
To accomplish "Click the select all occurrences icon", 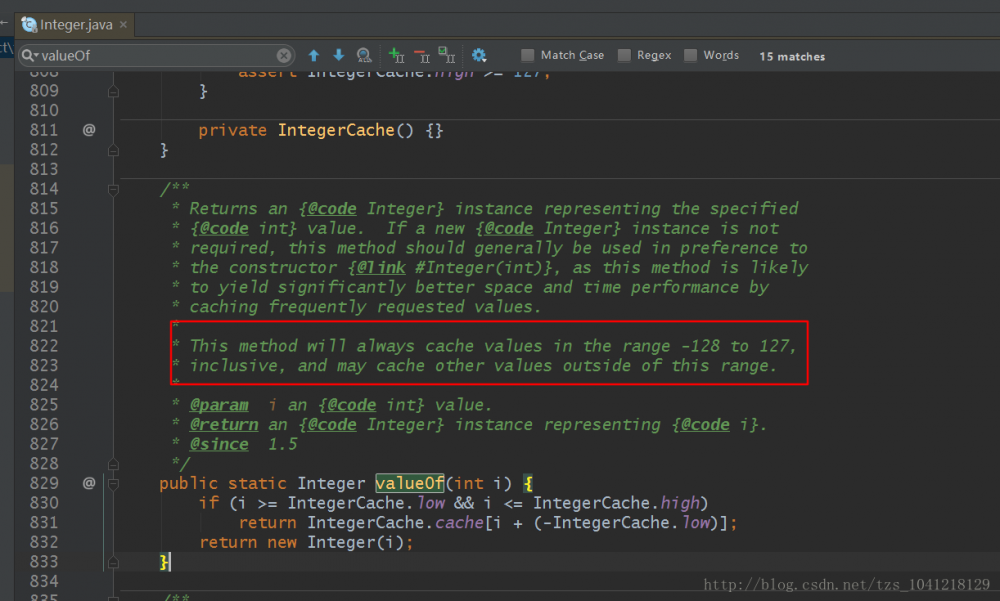I will [446, 56].
